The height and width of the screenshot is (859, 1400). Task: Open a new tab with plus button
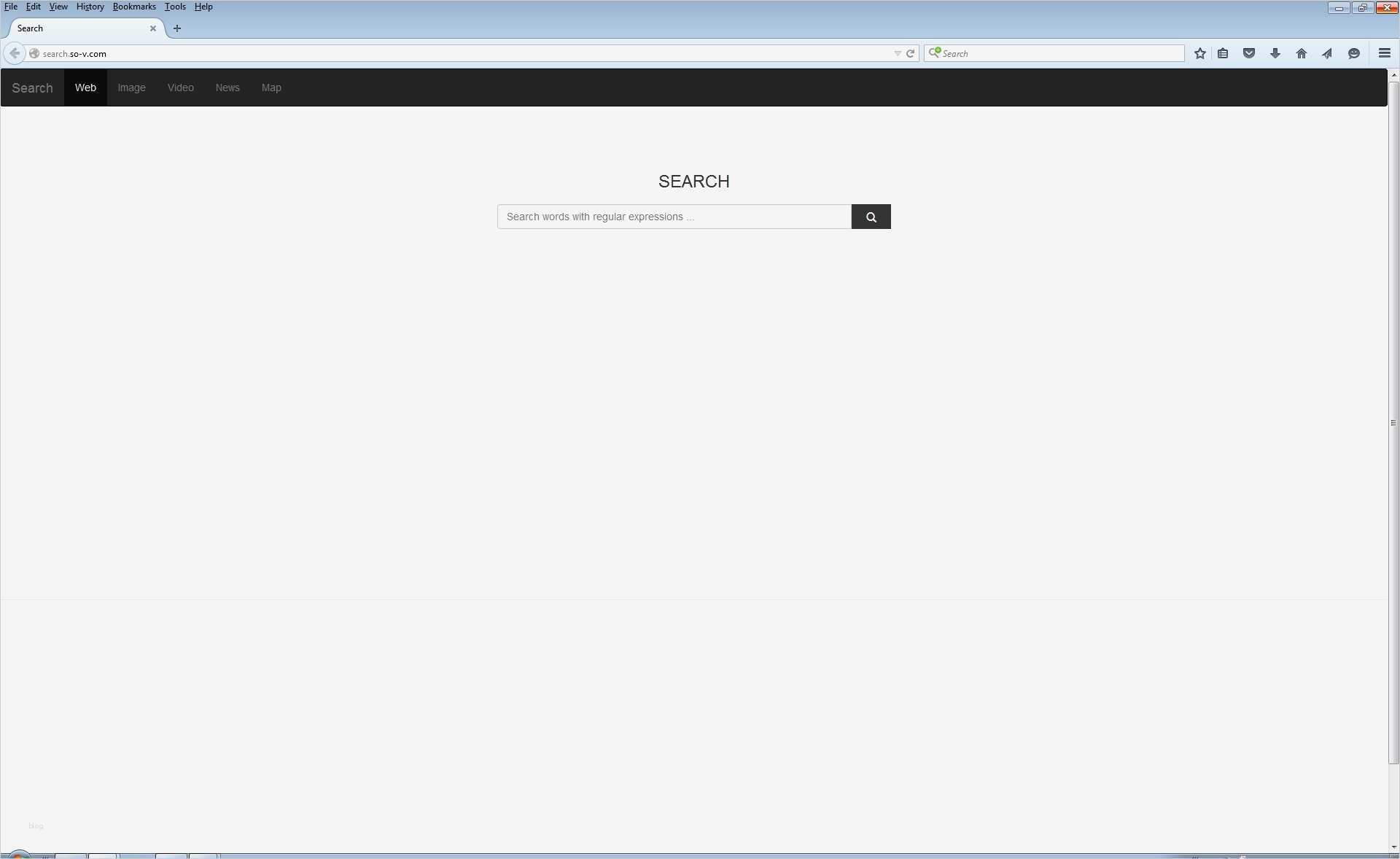pyautogui.click(x=177, y=28)
